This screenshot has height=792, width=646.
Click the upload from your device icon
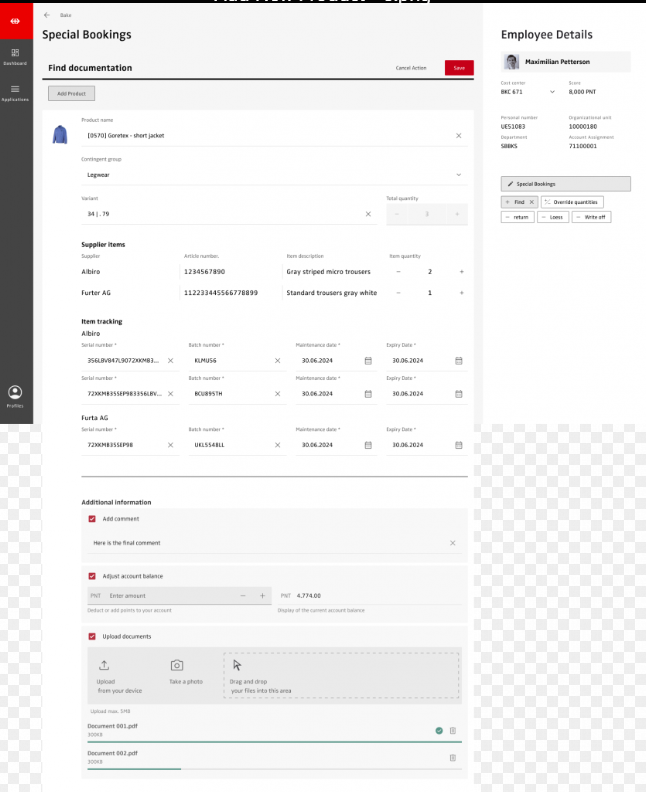tap(103, 665)
